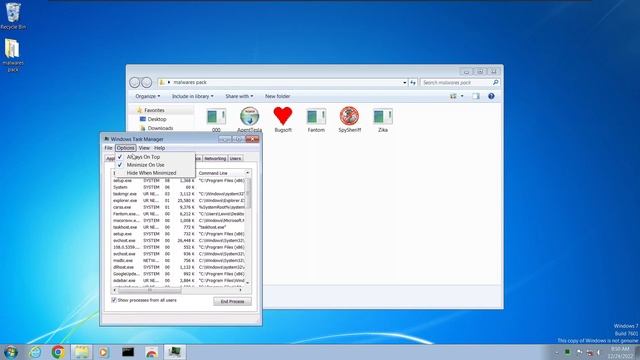
Task: Sort by the Command Line column header
Action: coord(222,173)
